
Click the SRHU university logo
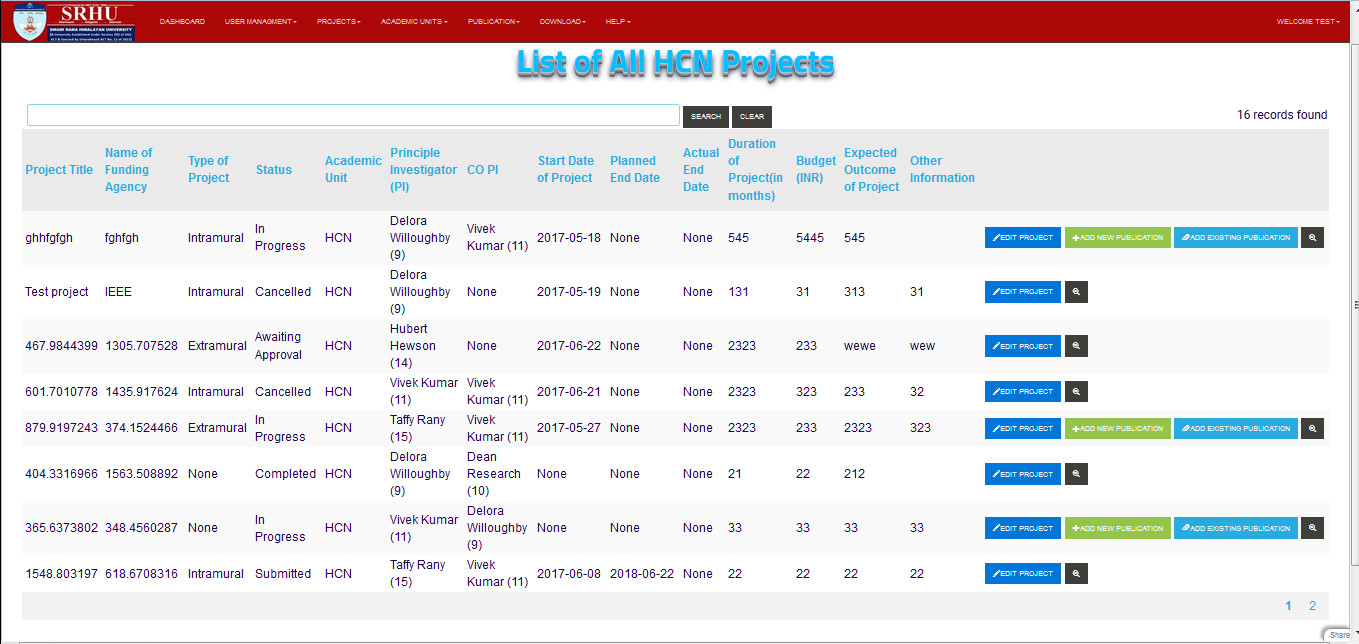(x=74, y=22)
